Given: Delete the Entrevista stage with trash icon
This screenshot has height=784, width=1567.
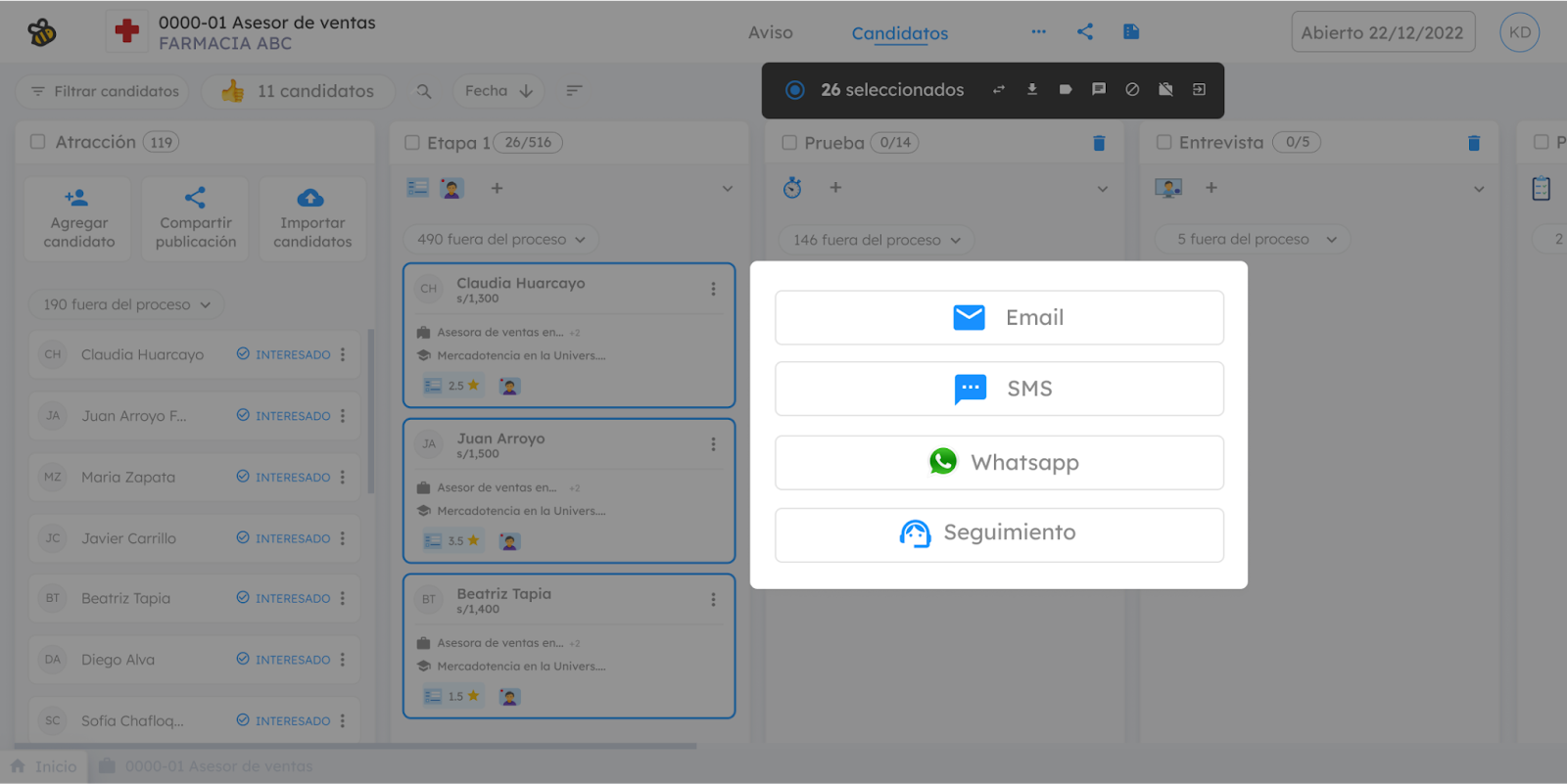Looking at the screenshot, I should [x=1474, y=143].
